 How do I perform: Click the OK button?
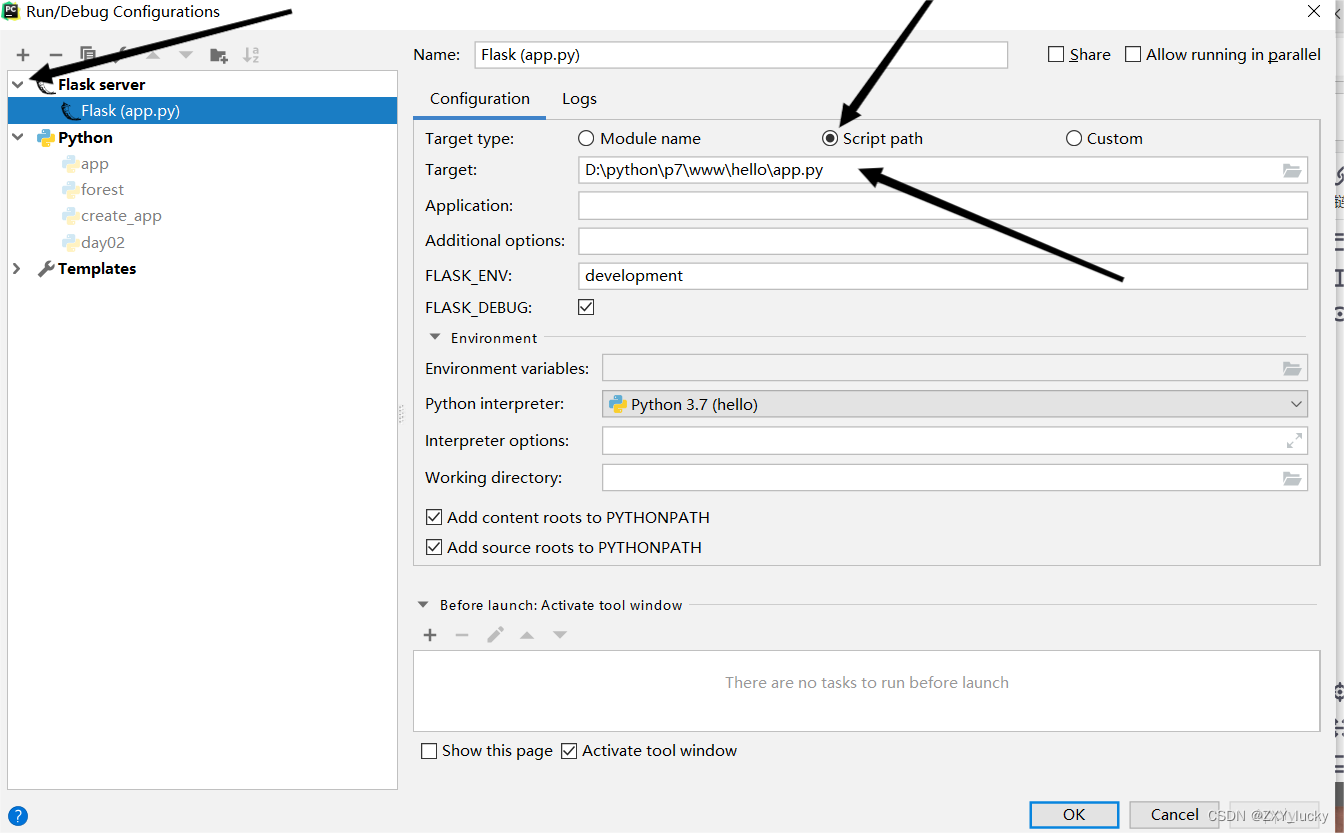point(1074,815)
